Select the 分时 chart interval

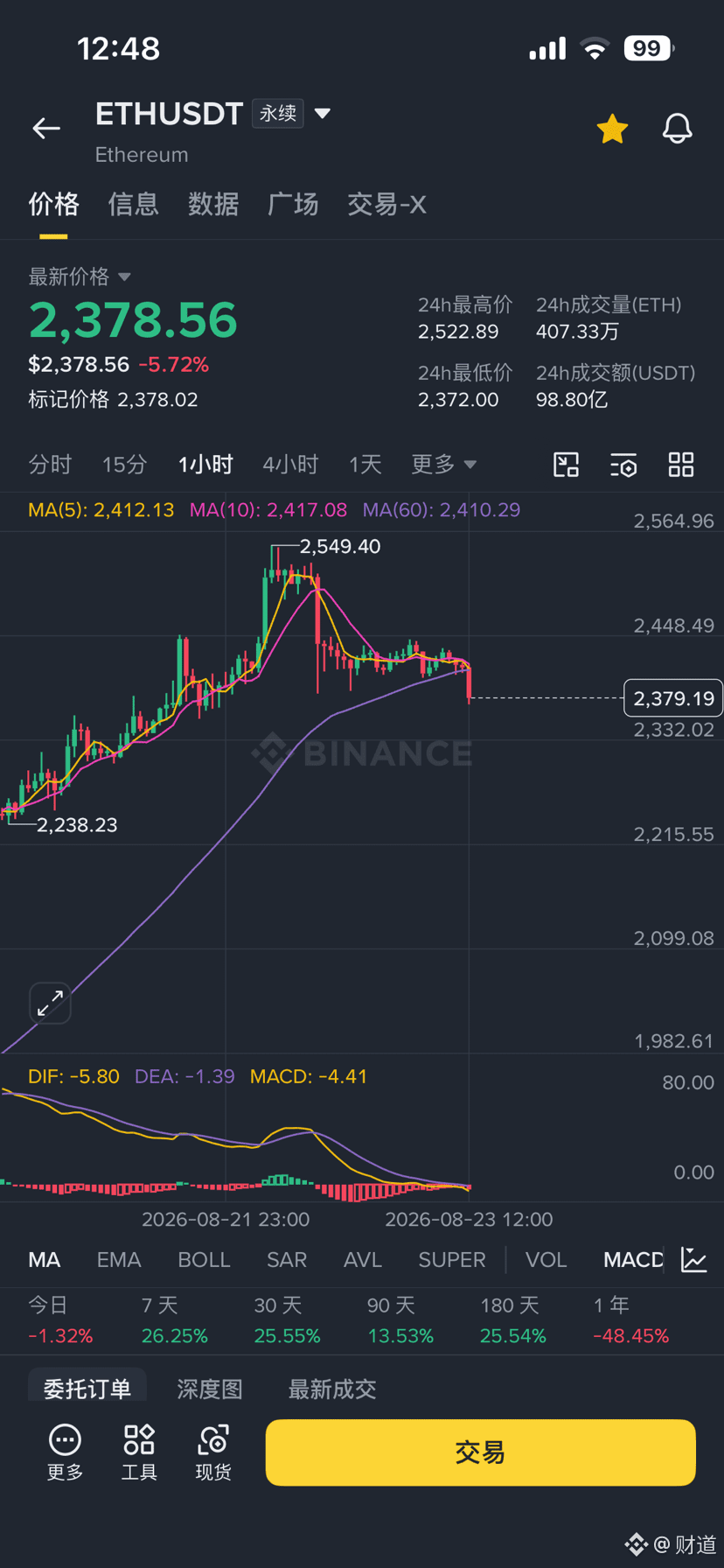click(50, 464)
